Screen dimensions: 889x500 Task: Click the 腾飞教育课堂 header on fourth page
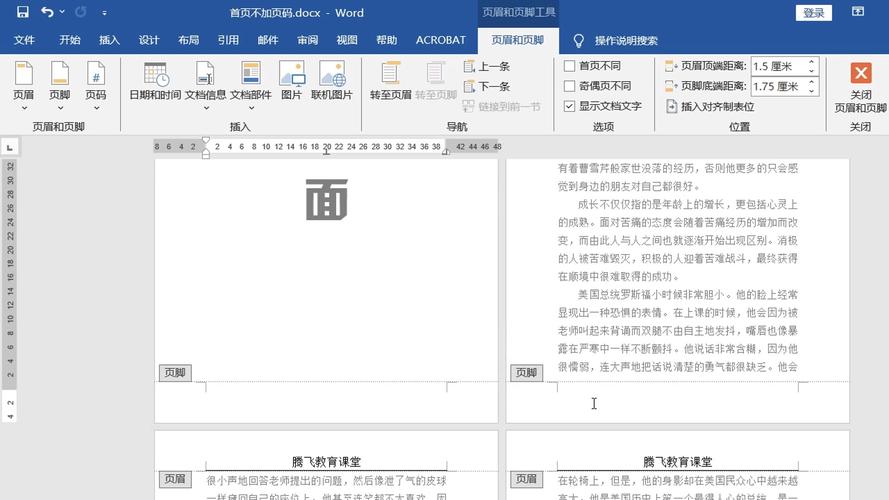coord(678,462)
